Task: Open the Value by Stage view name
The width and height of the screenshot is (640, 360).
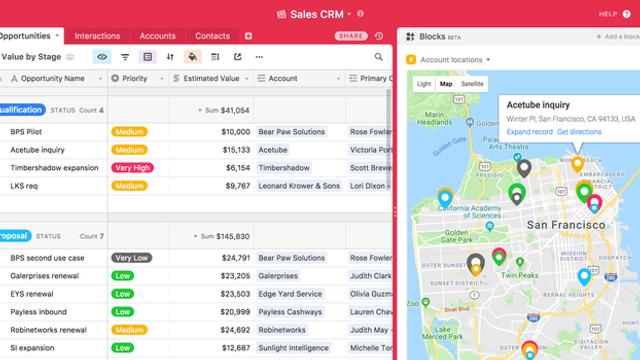Action: tap(31, 57)
